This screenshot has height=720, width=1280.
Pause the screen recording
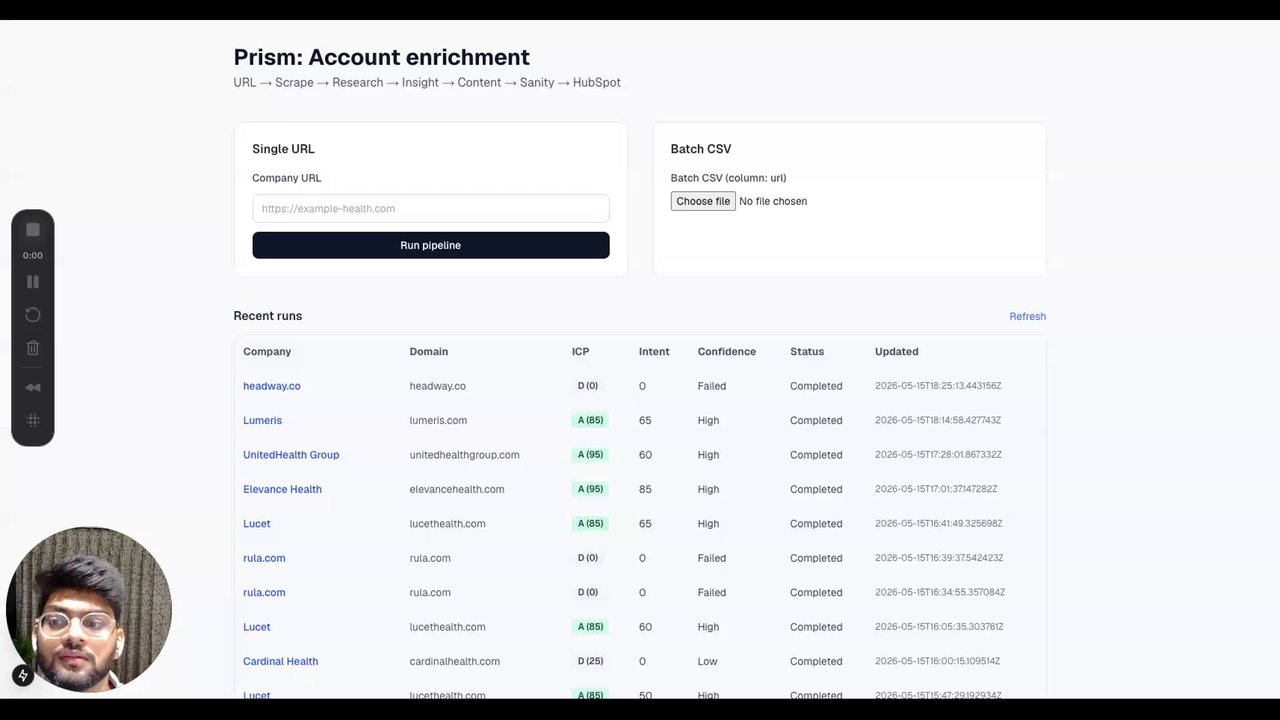pyautogui.click(x=33, y=282)
